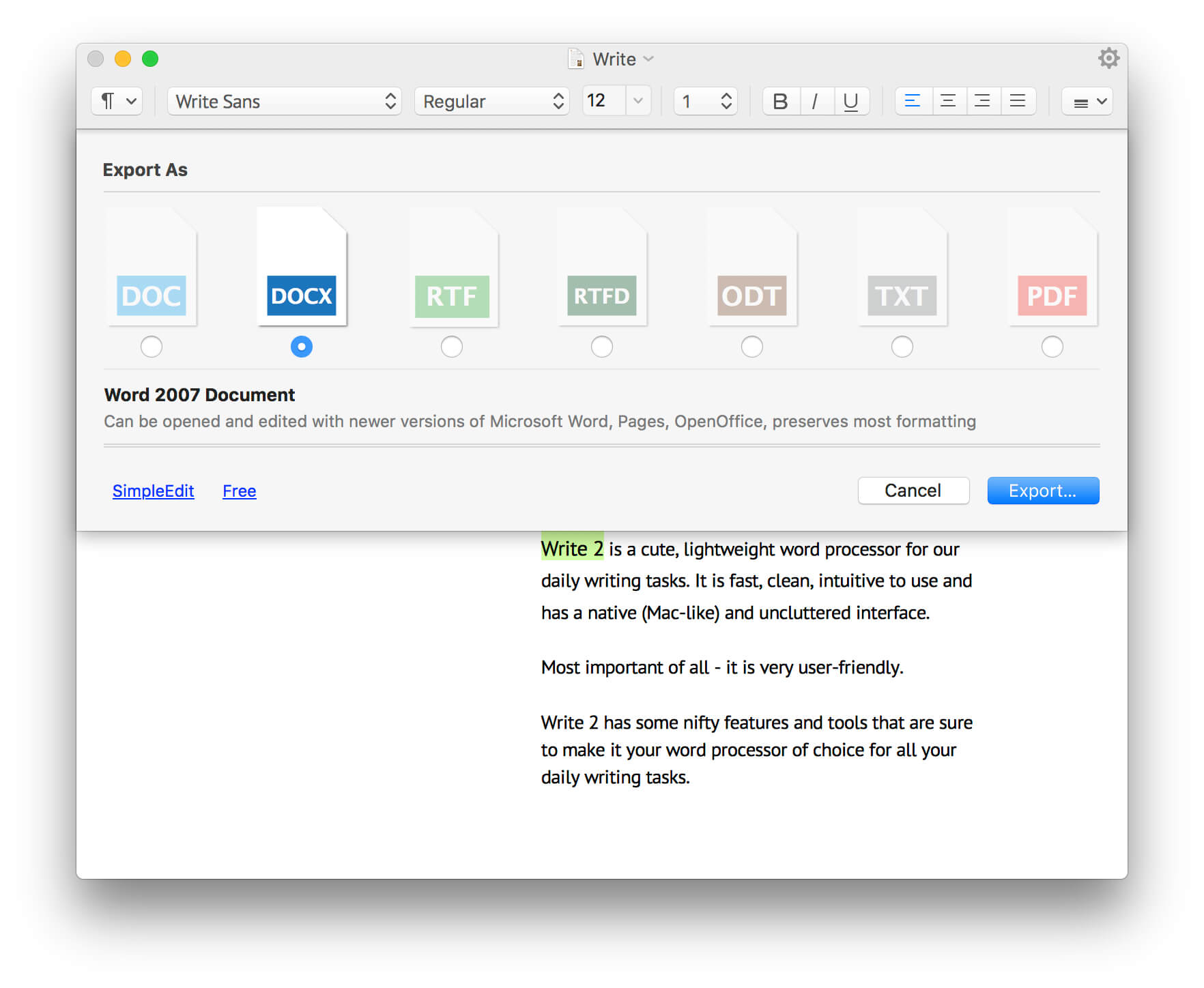The height and width of the screenshot is (988, 1204).
Task: Cancel the export dialog
Action: click(x=913, y=491)
